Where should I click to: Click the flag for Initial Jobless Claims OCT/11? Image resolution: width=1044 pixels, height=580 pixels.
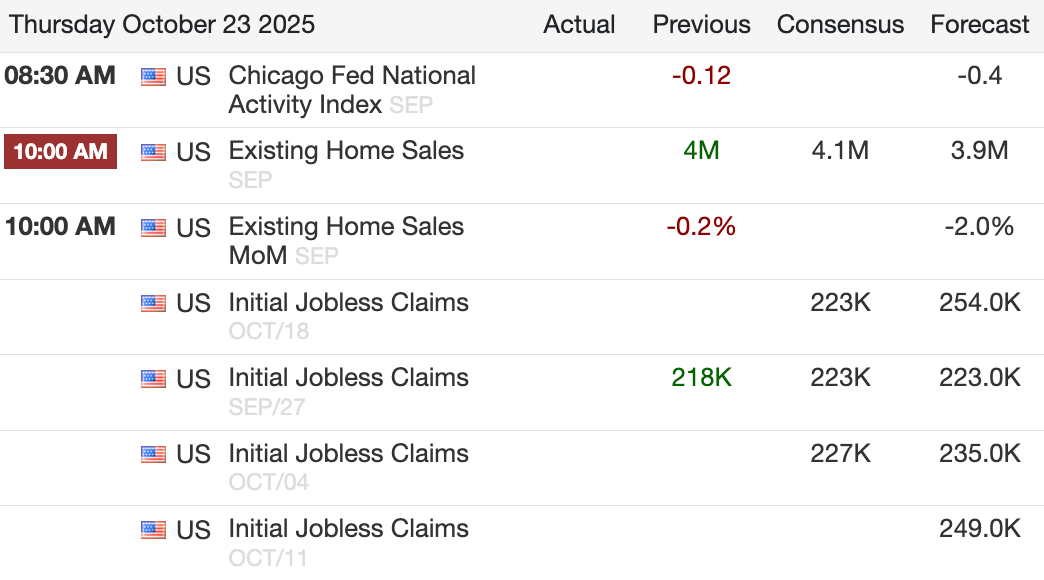click(153, 530)
